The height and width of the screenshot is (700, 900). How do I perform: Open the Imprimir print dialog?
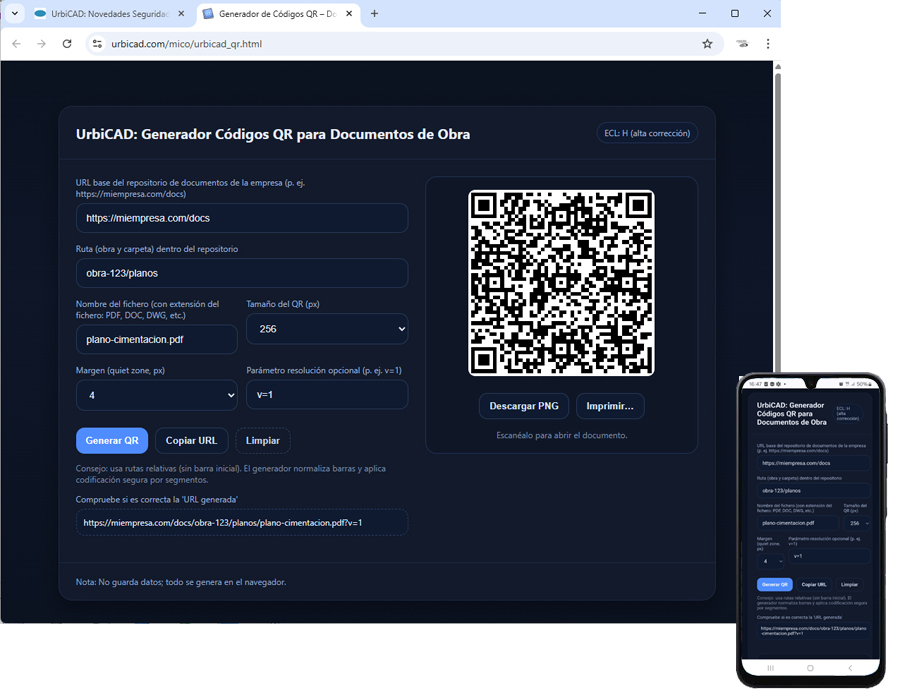[x=611, y=406]
